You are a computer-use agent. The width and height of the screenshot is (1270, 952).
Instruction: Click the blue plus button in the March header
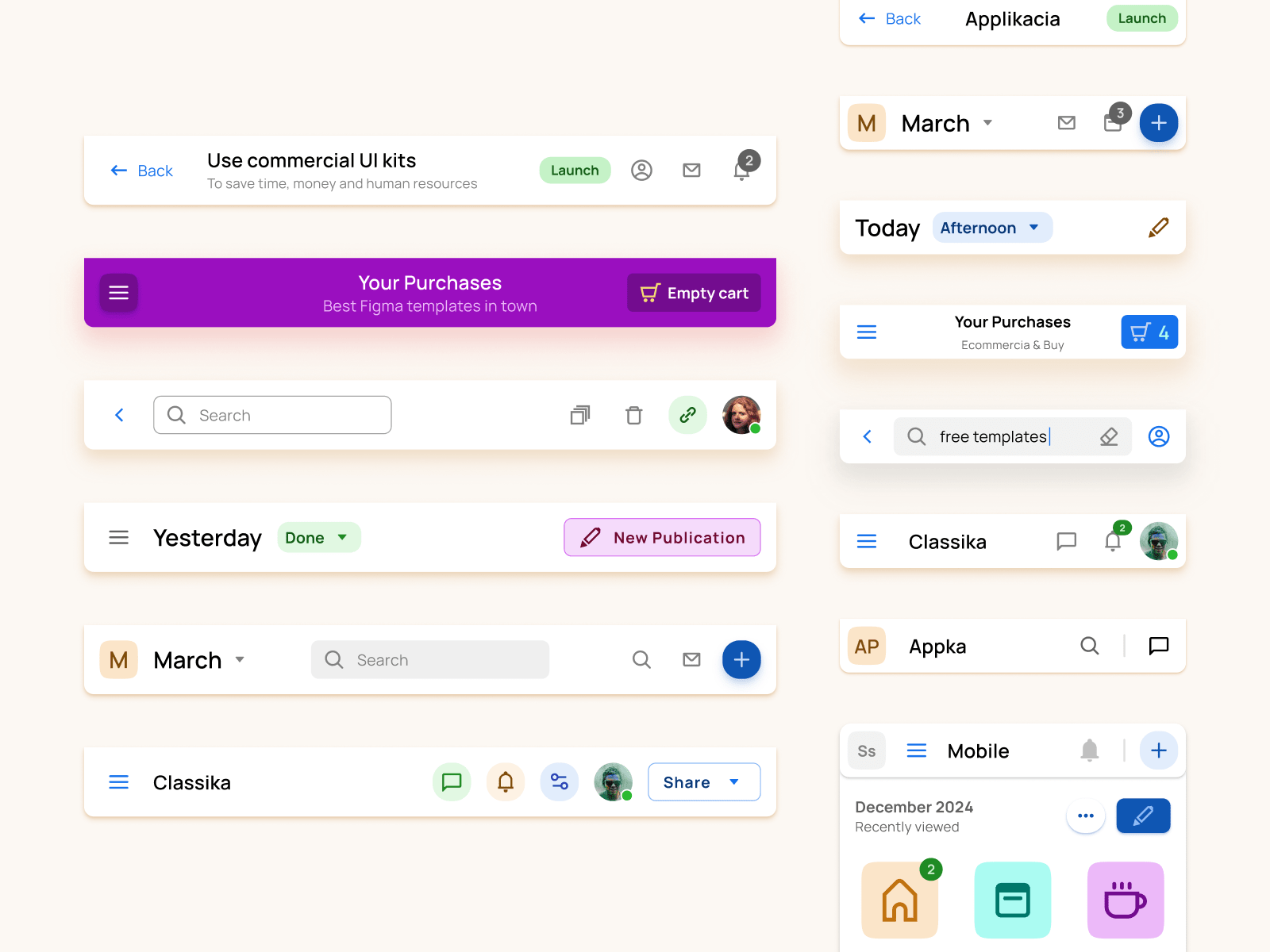click(x=1159, y=123)
